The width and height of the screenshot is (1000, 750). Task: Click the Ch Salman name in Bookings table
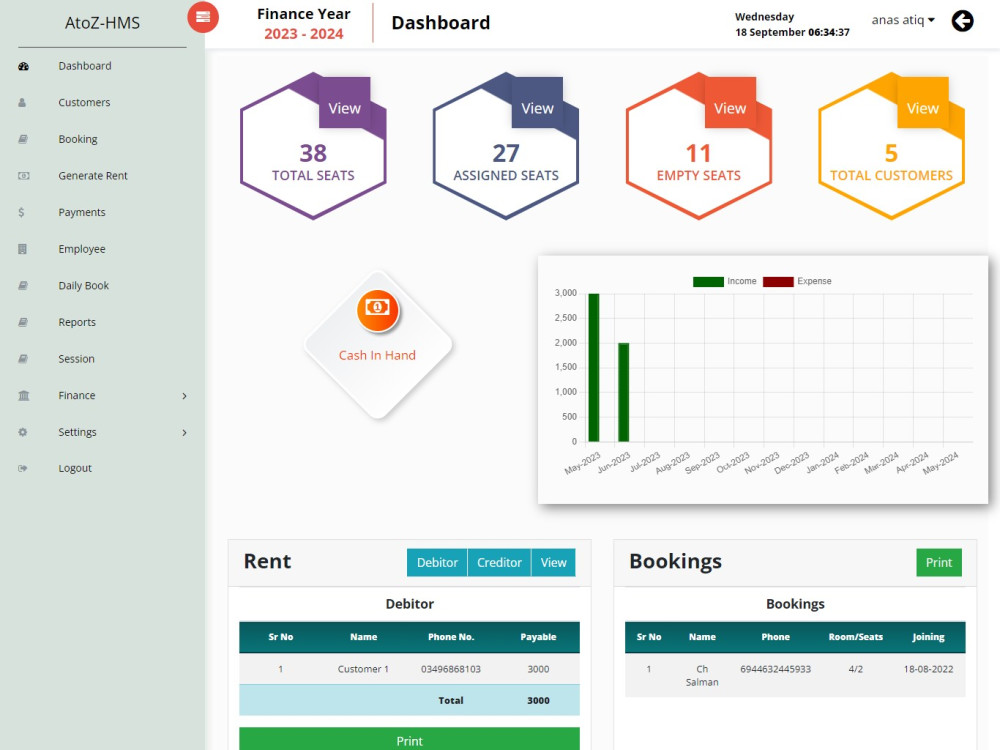pyautogui.click(x=702, y=675)
